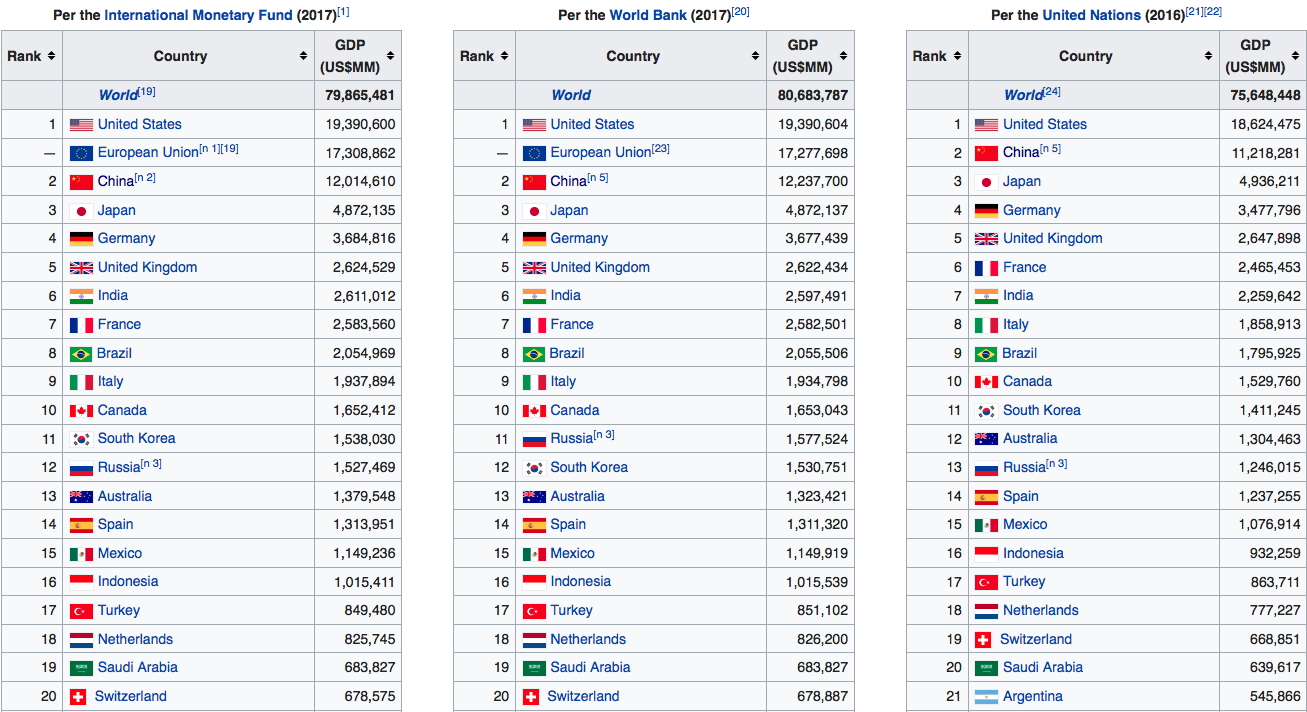This screenshot has height=712, width=1307.
Task: Click the Germany flag in IMF table
Action: (81, 239)
